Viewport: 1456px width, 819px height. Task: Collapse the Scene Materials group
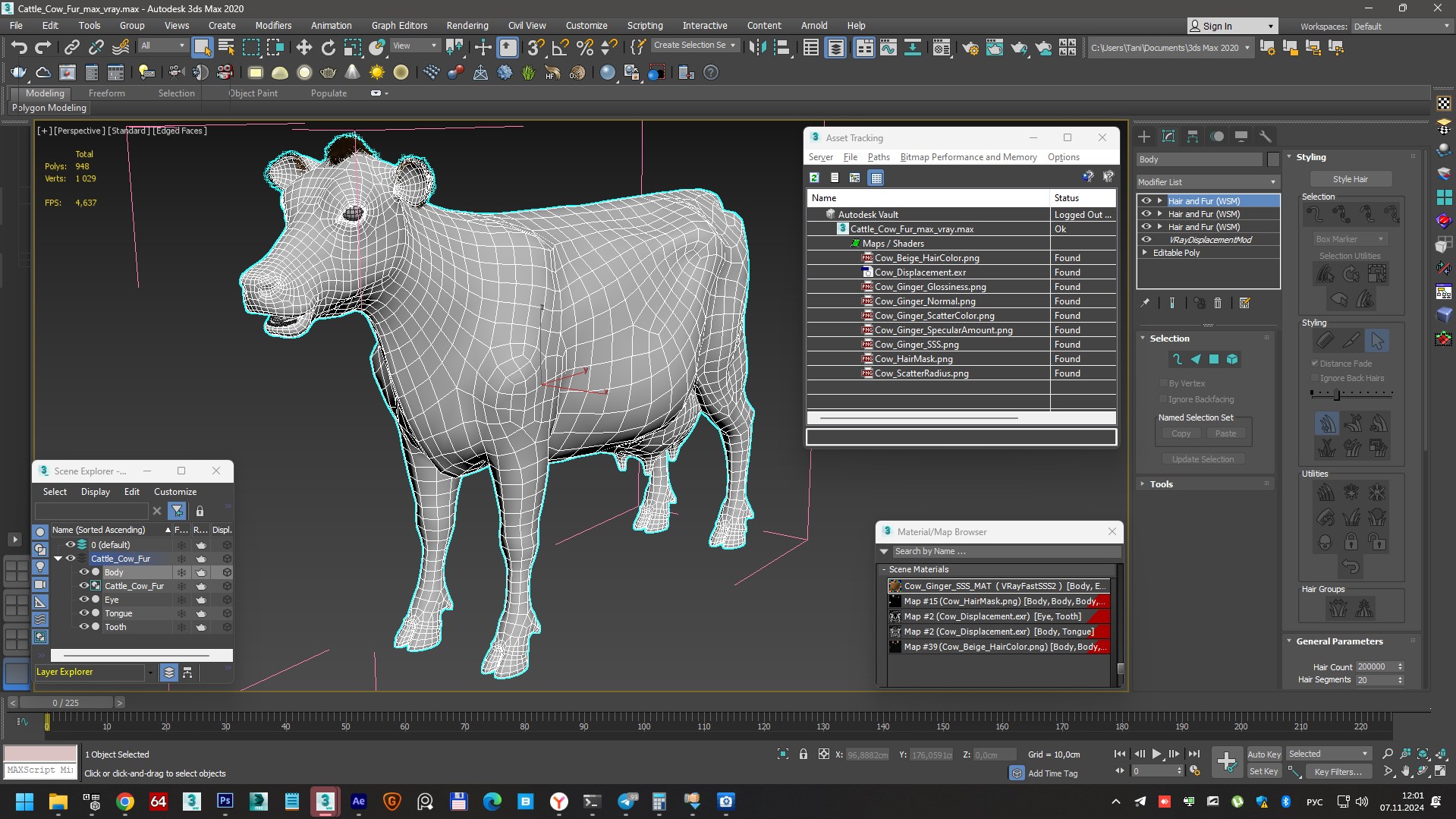(884, 569)
